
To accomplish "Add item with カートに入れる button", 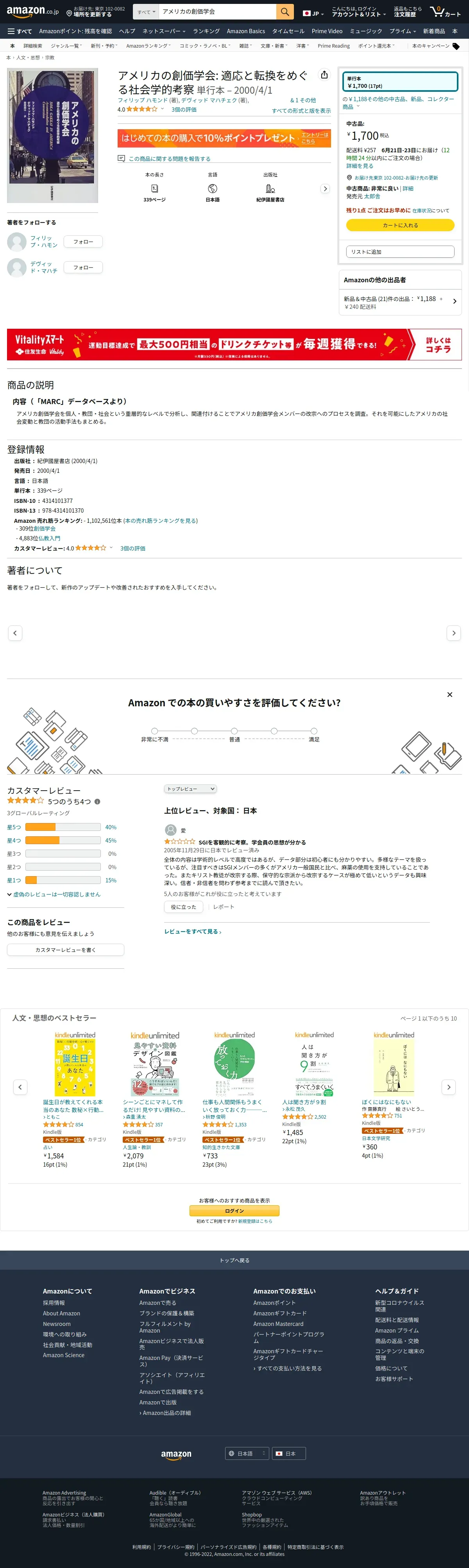I will tap(400, 225).
